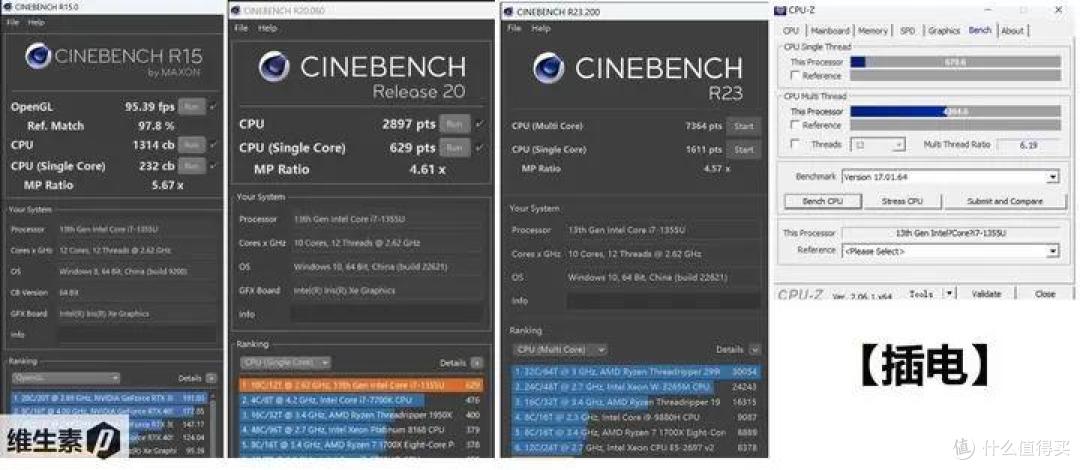Click the Bench CPU button
Screen dimensions: 1080x470
click(823, 201)
